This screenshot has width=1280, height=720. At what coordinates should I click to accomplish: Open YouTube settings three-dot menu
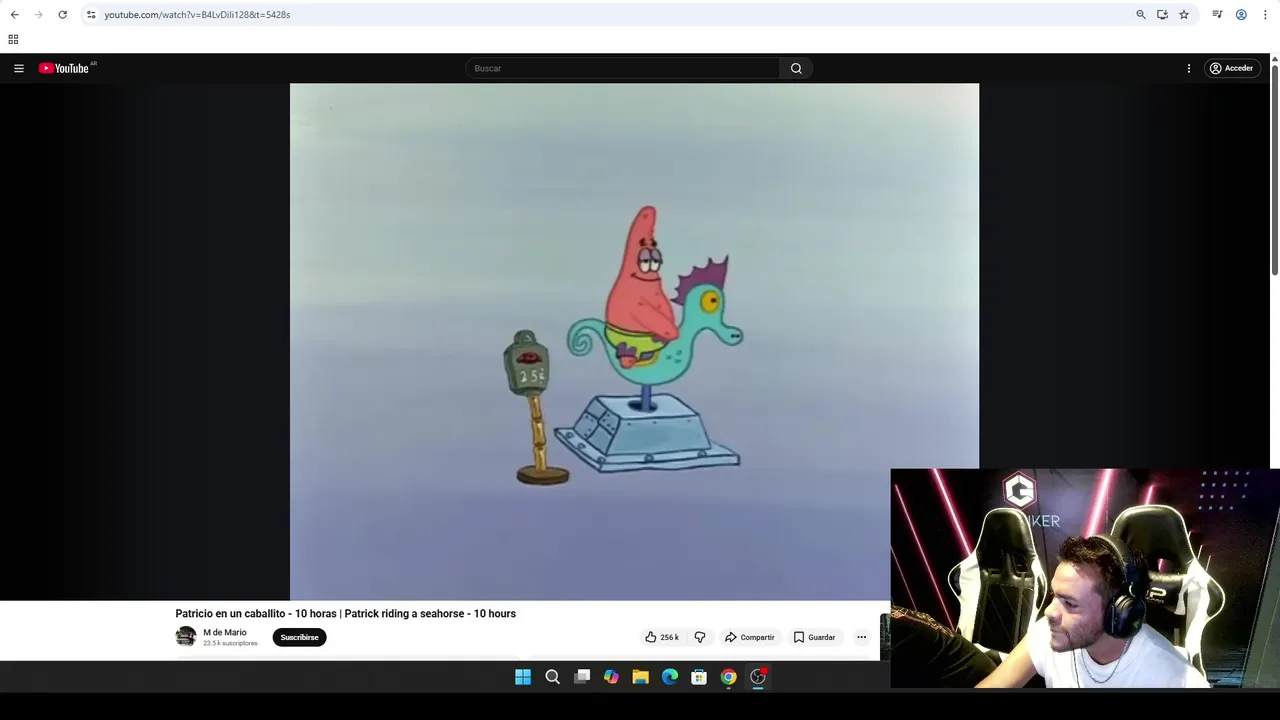coord(1189,68)
